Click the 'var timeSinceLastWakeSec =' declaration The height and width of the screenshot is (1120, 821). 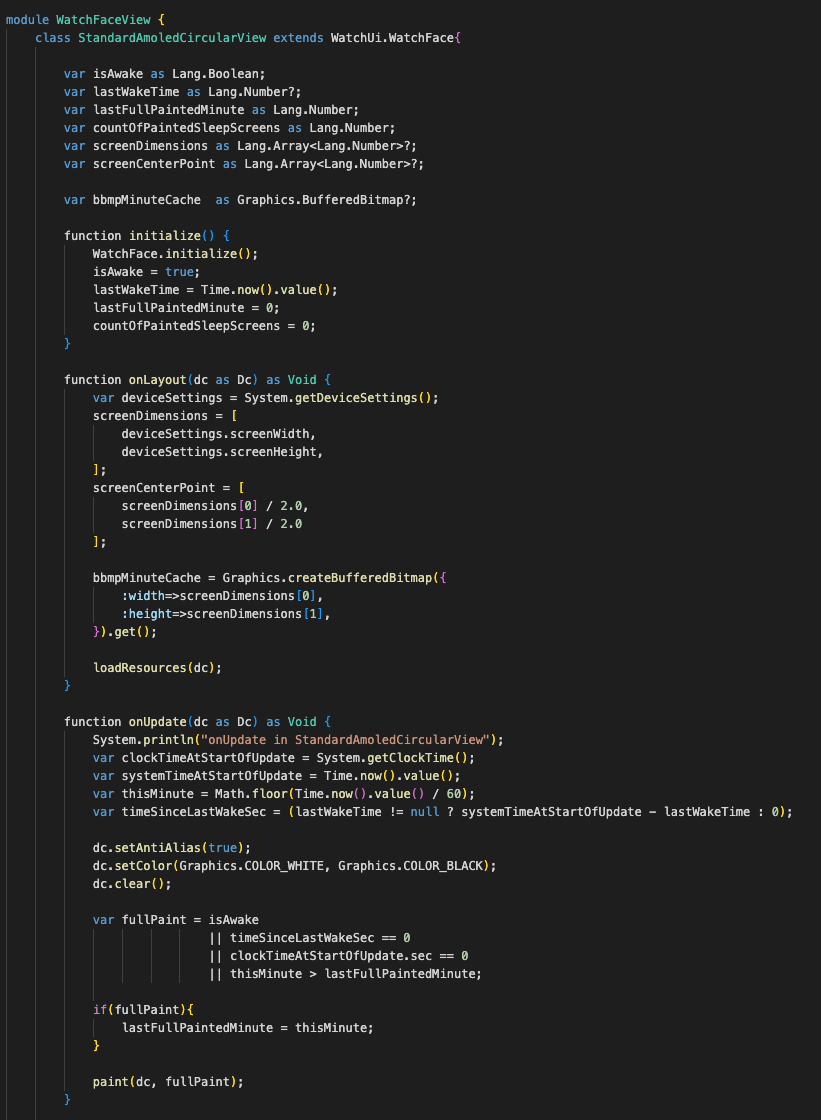point(442,812)
